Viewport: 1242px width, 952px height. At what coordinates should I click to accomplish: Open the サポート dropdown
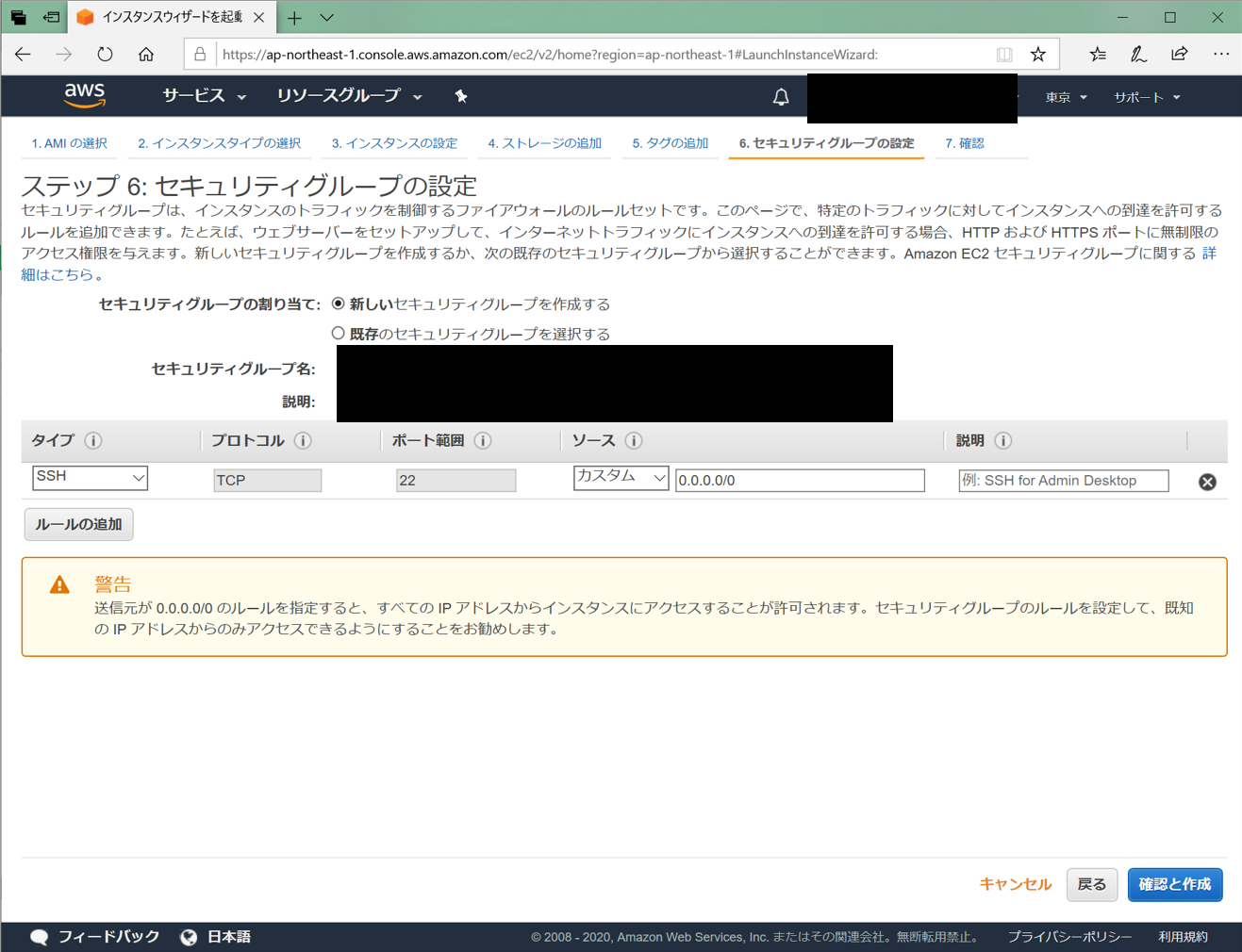pyautogui.click(x=1147, y=97)
